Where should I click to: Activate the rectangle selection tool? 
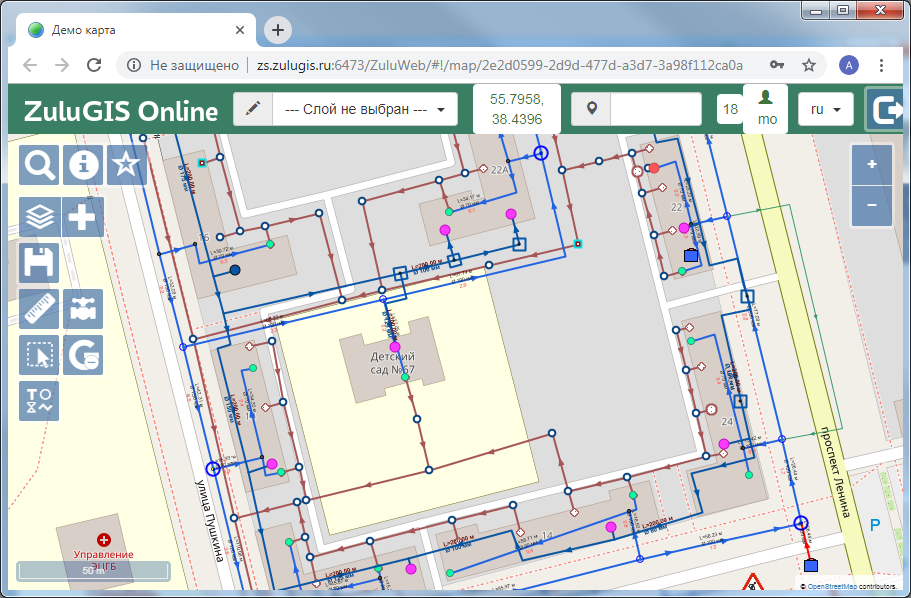click(40, 355)
